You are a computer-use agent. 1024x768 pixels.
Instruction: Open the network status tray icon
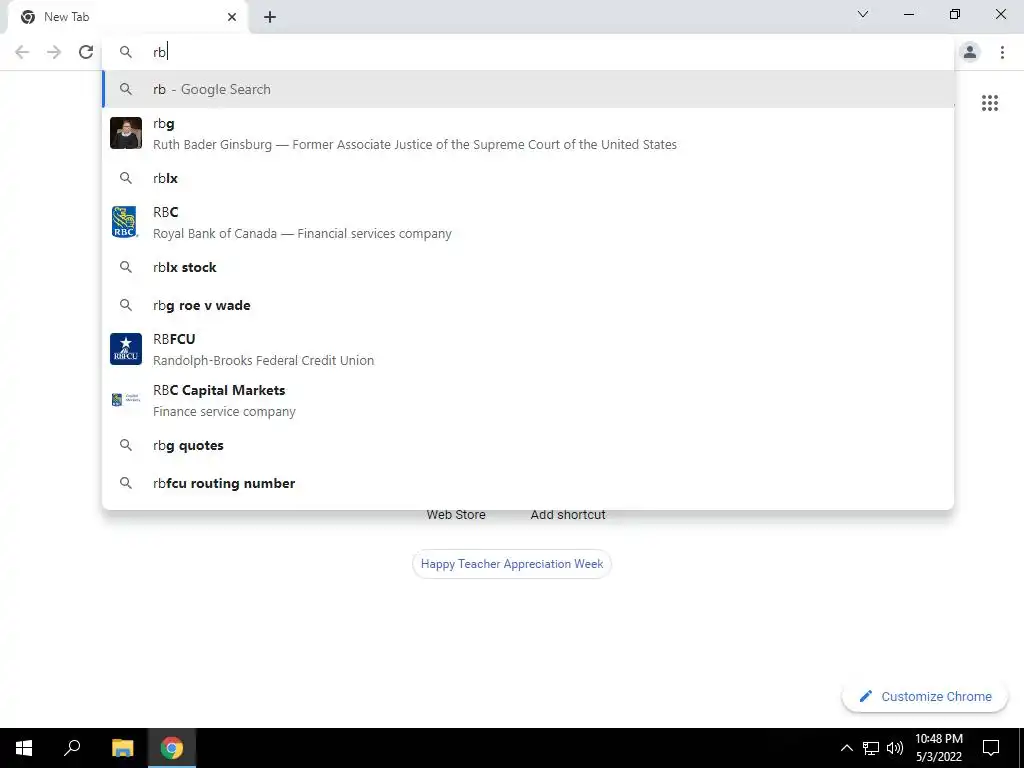[871, 748]
